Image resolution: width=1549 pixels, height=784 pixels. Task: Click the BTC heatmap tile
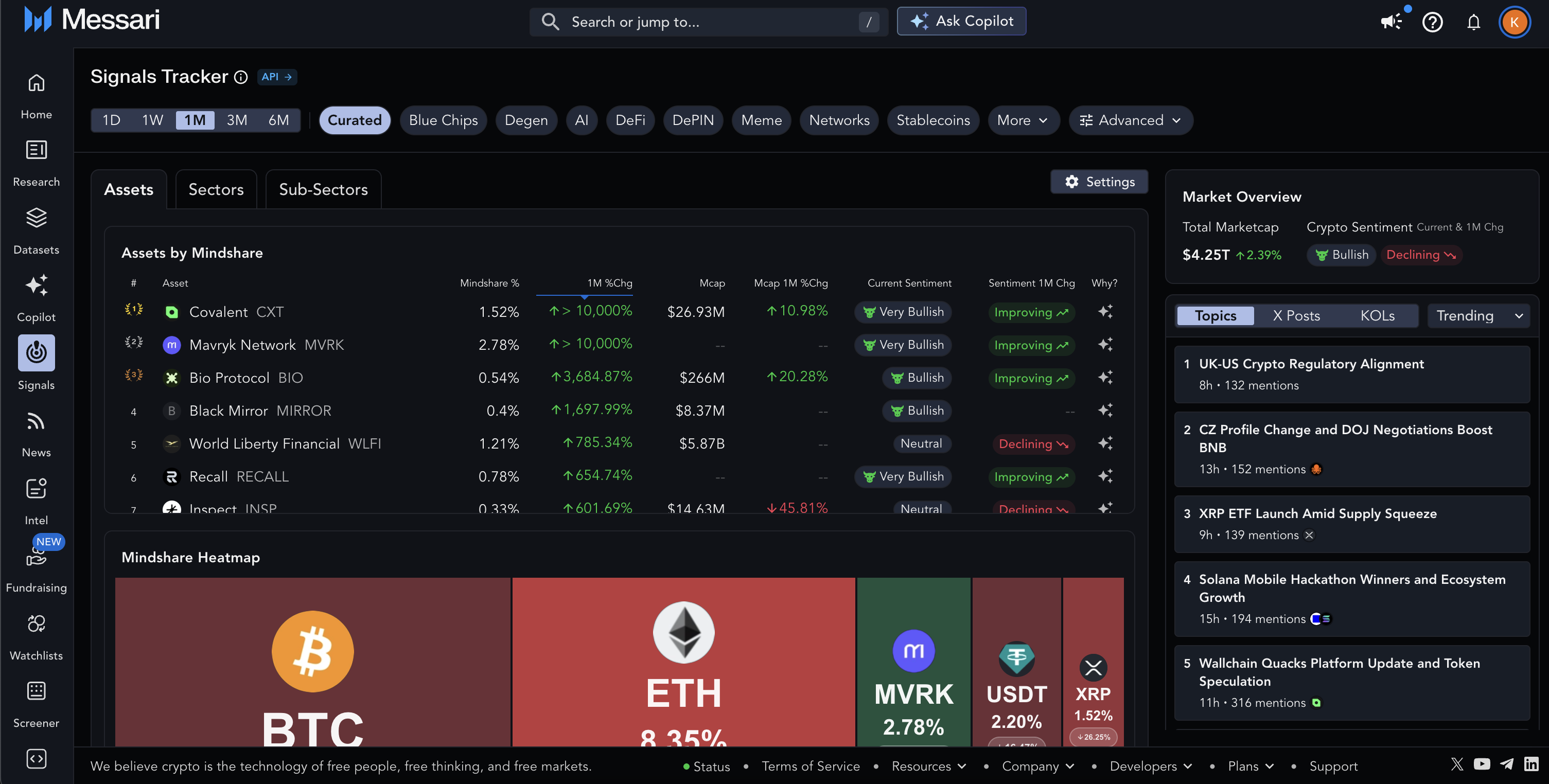313,662
